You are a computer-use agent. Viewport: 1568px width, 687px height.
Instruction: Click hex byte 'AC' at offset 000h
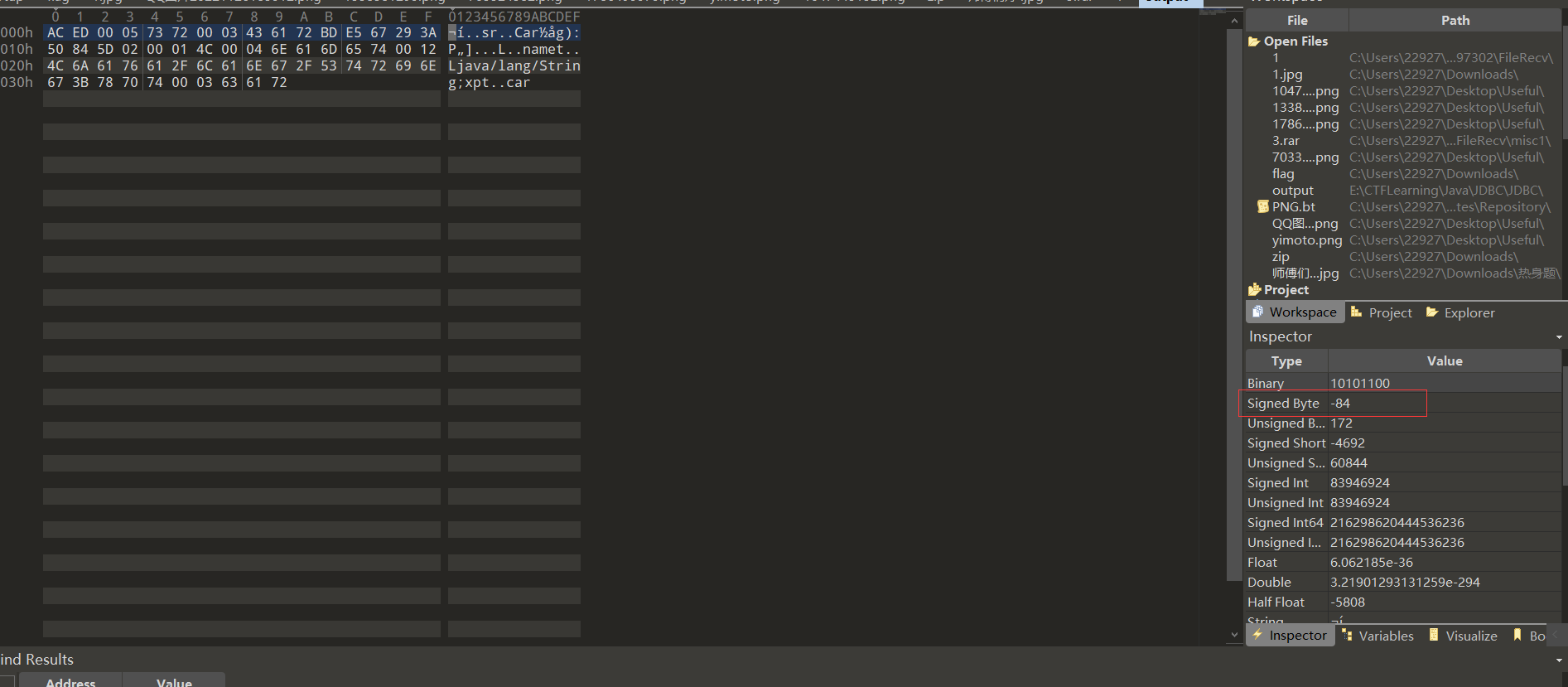click(55, 33)
